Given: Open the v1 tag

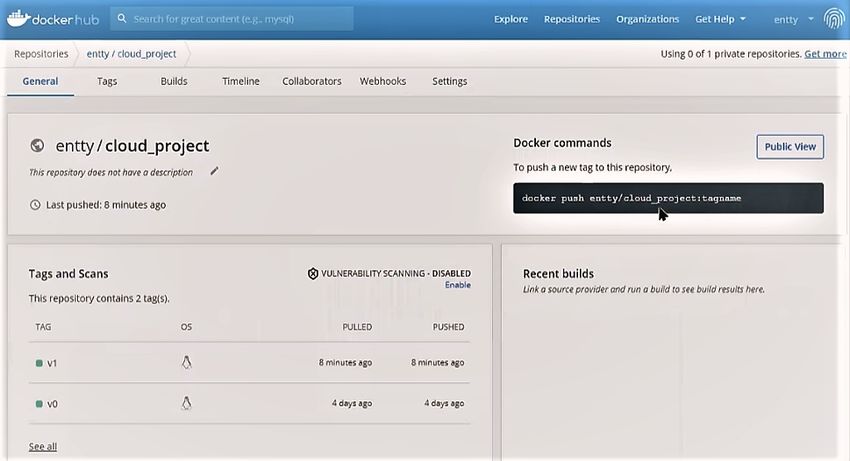Looking at the screenshot, I should click(x=52, y=363).
